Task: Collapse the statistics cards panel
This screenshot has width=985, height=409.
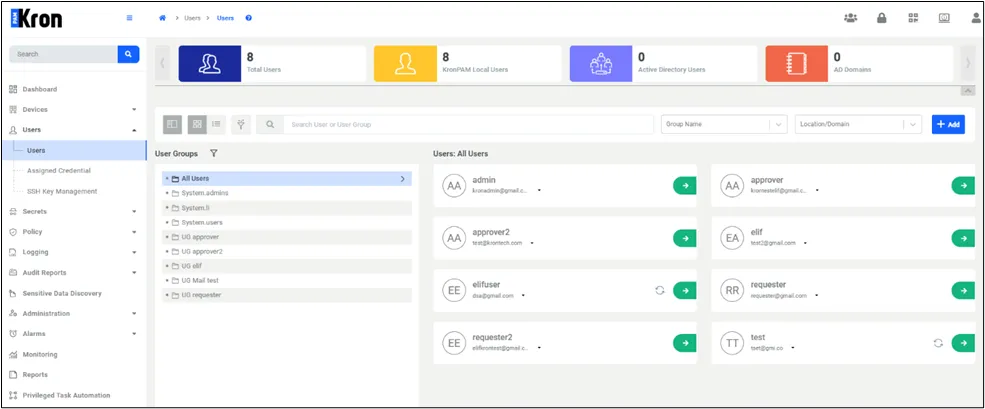Action: click(968, 91)
